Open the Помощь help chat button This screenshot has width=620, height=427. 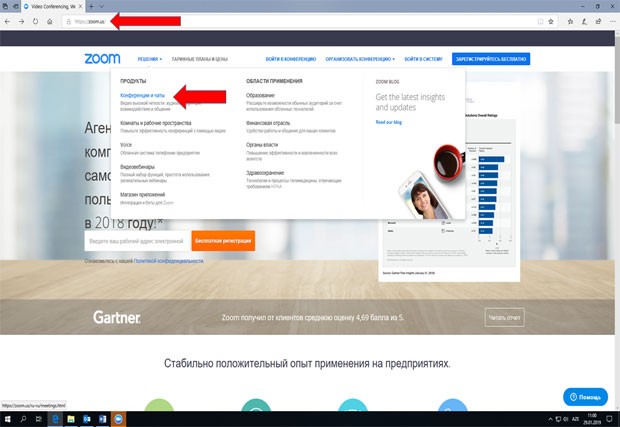point(584,396)
